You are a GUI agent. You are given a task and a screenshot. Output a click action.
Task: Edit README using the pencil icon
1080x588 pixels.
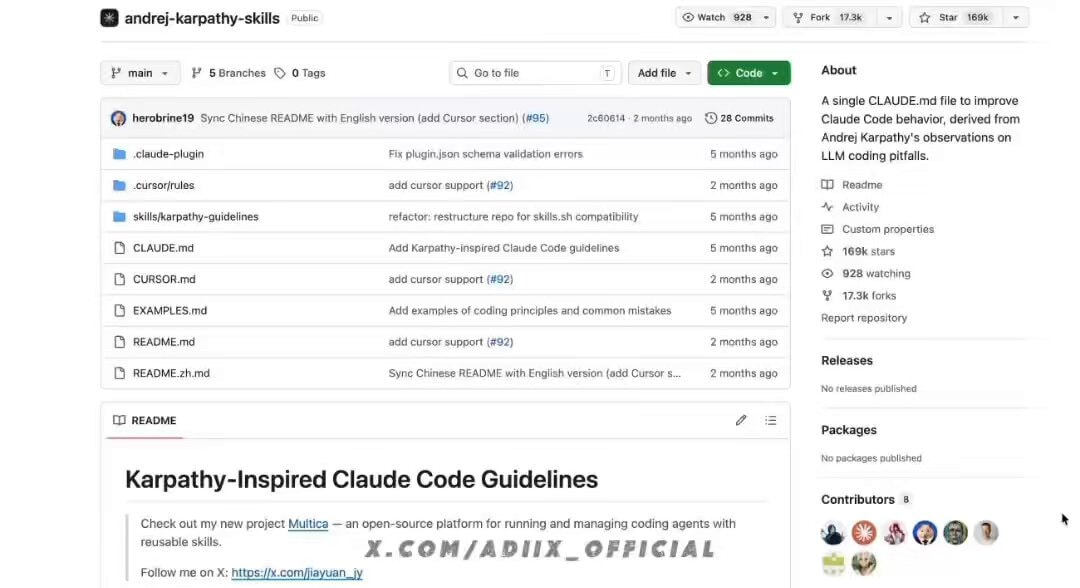pos(740,420)
